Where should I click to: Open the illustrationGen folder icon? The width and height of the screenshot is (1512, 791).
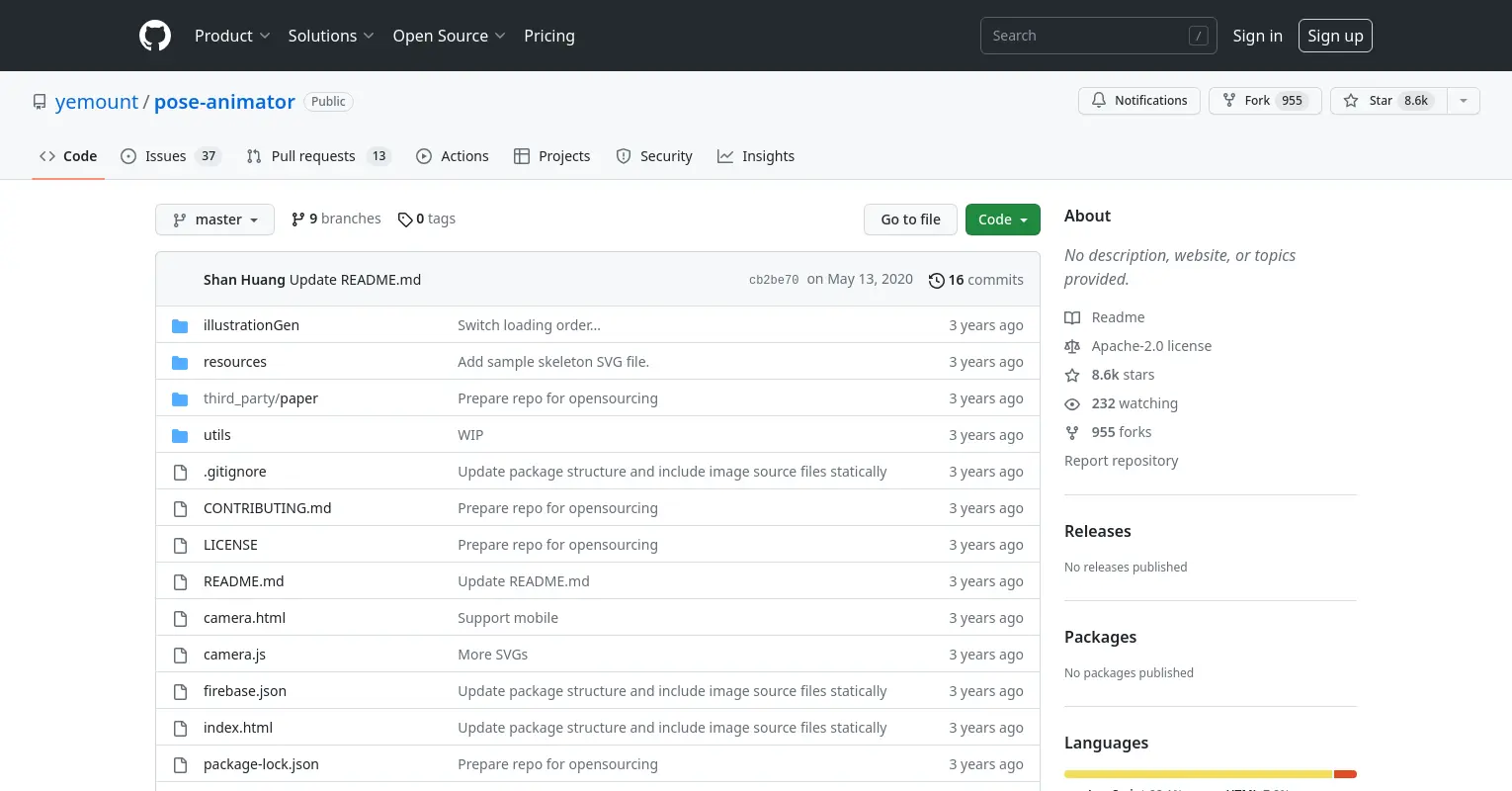[180, 325]
